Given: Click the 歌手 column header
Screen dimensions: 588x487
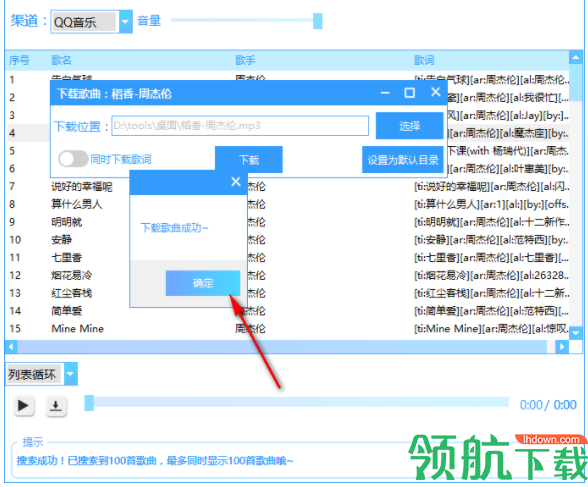Looking at the screenshot, I should (x=245, y=60).
